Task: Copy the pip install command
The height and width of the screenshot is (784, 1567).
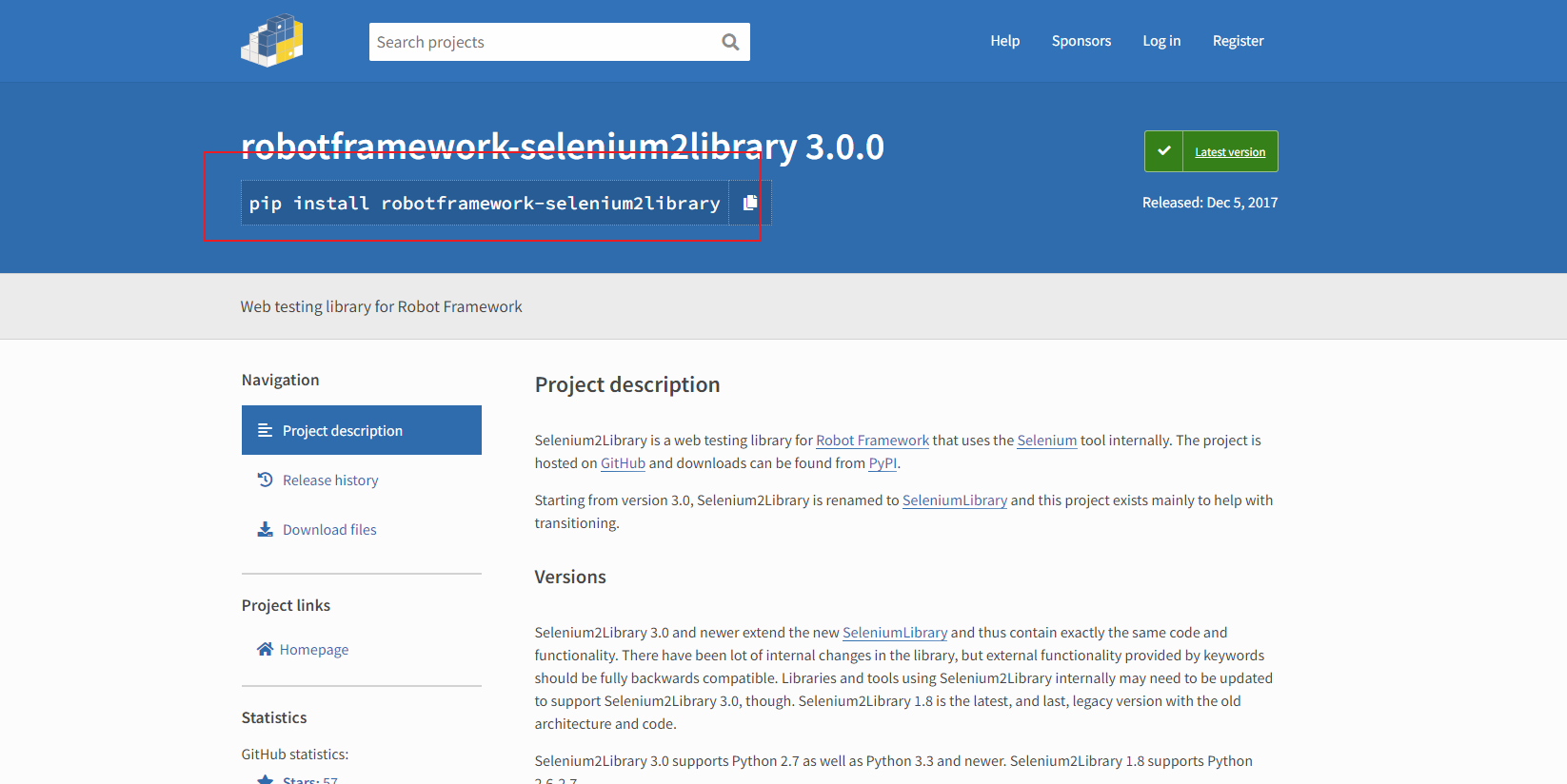Action: (x=750, y=203)
